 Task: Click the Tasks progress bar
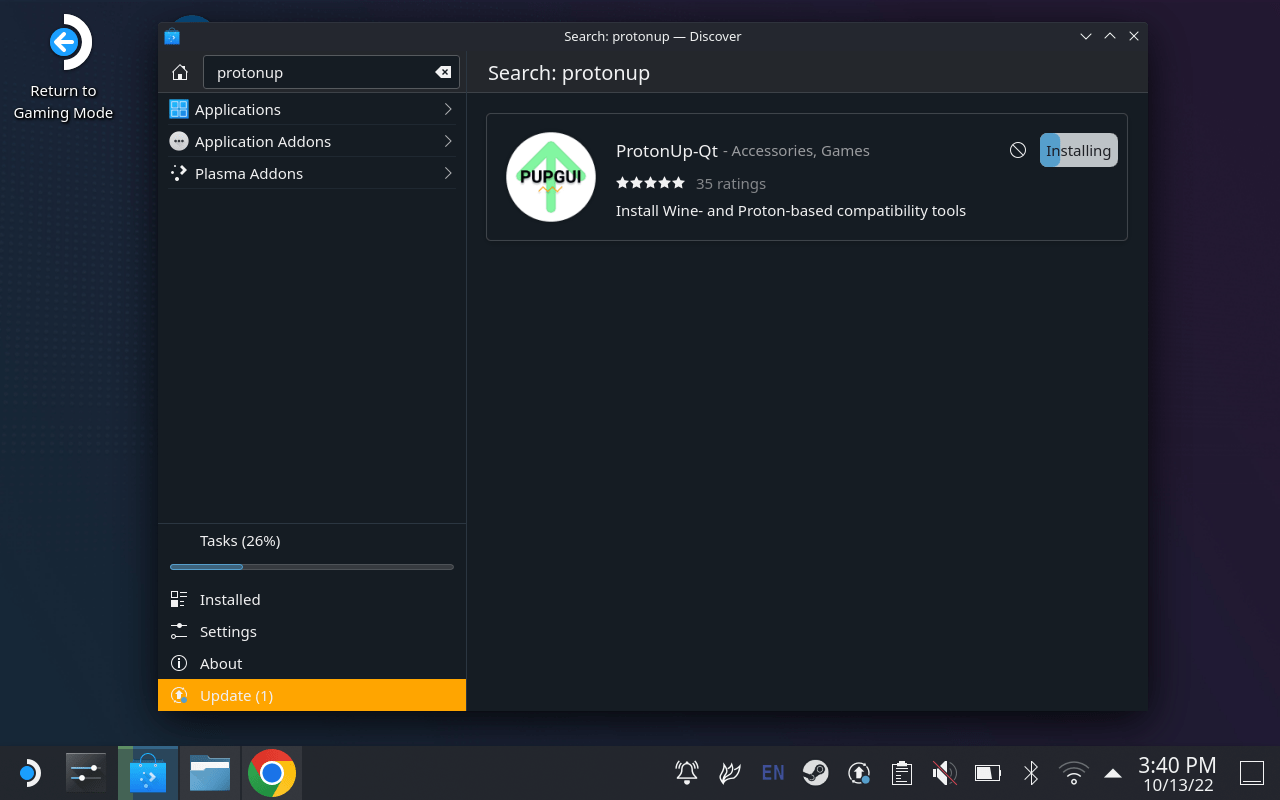tap(312, 567)
